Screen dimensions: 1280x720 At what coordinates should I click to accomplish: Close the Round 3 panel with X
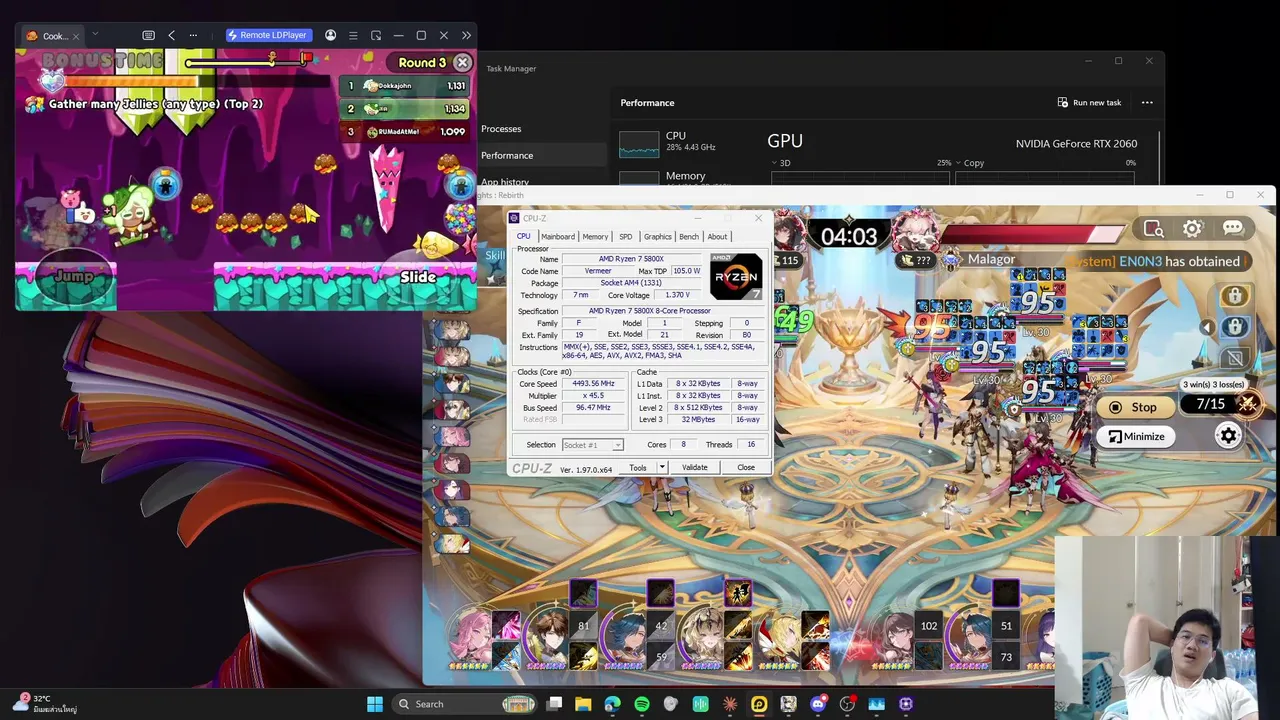[462, 62]
